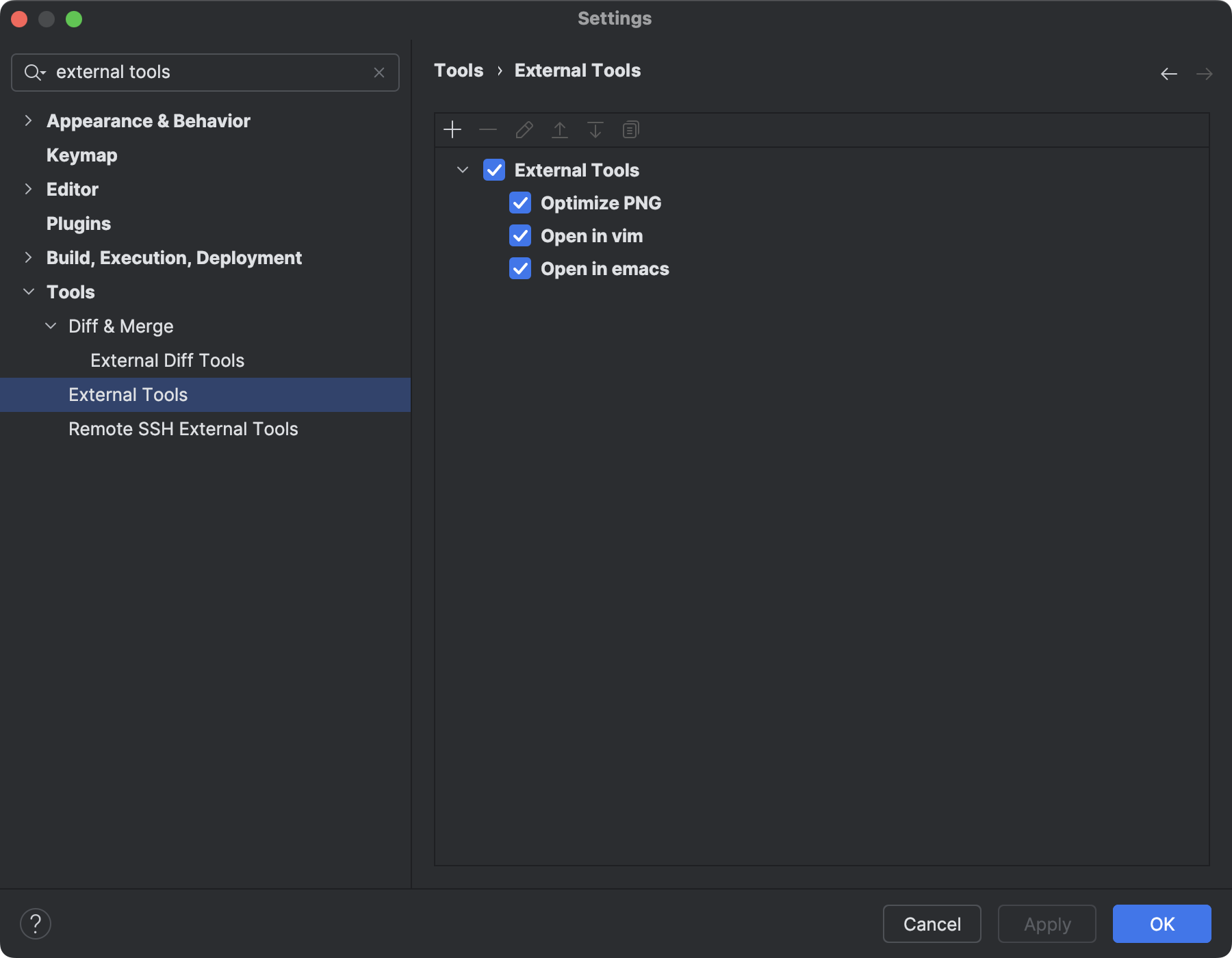Collapse the External Tools group chevron
The image size is (1232, 958).
[x=462, y=170]
